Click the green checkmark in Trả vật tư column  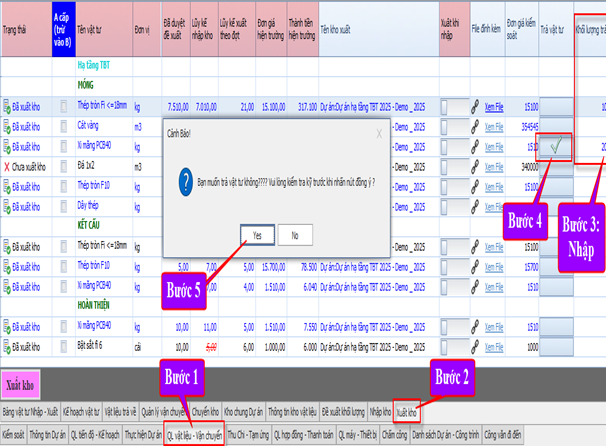click(x=555, y=146)
